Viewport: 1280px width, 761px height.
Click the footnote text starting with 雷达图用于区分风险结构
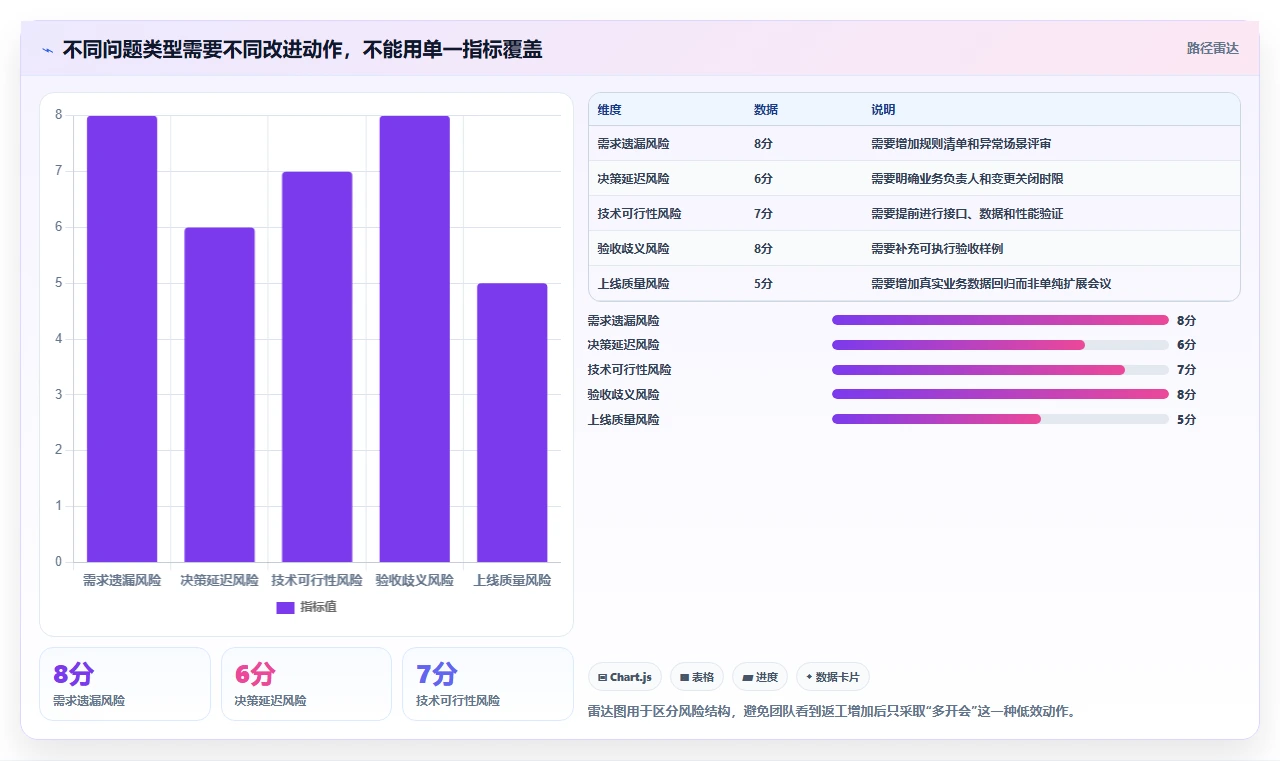[x=831, y=712]
